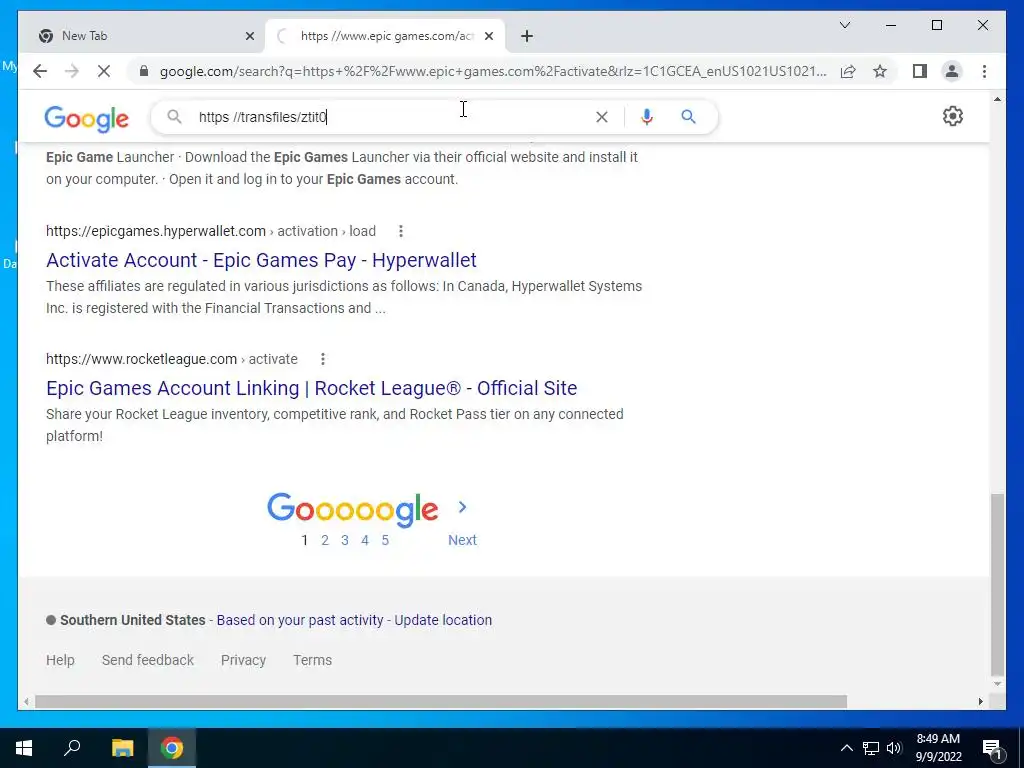1024x768 pixels.
Task: Show hidden system tray icons
Action: 846,748
